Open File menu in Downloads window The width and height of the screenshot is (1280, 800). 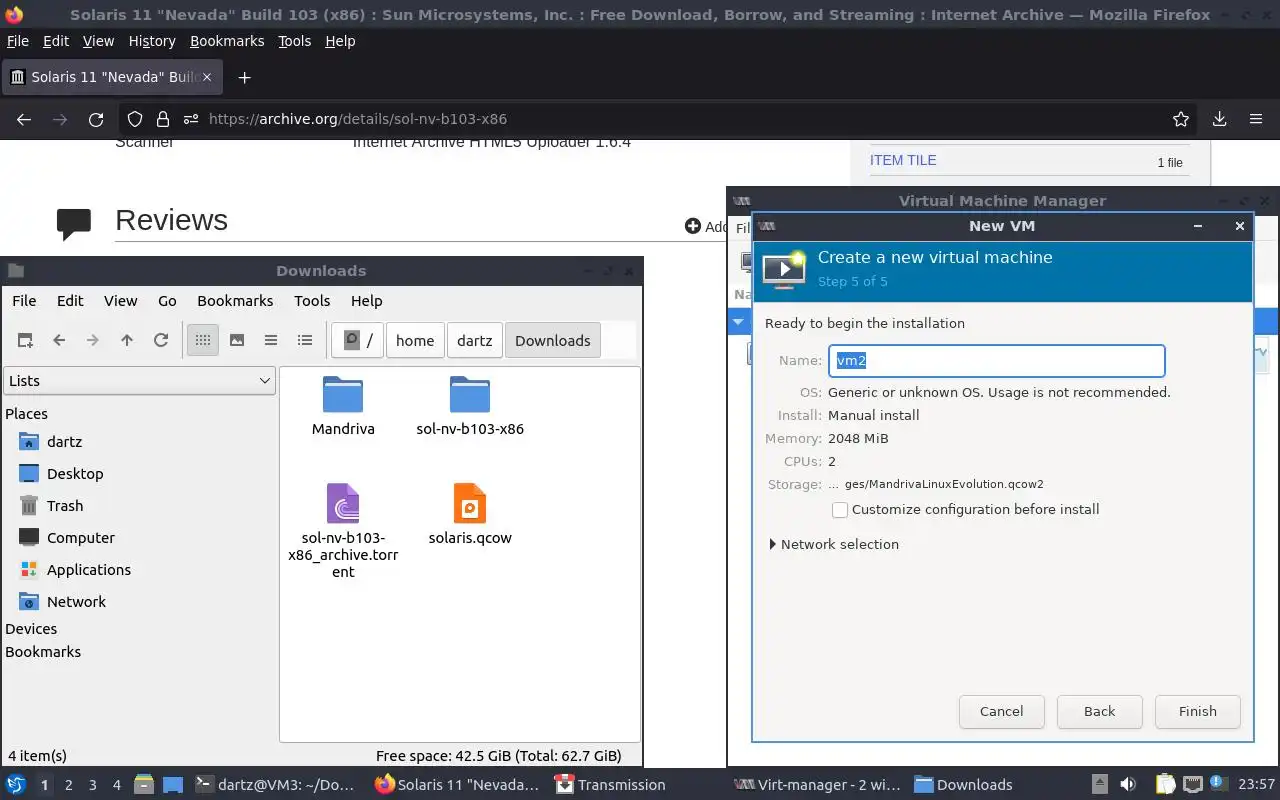24,300
